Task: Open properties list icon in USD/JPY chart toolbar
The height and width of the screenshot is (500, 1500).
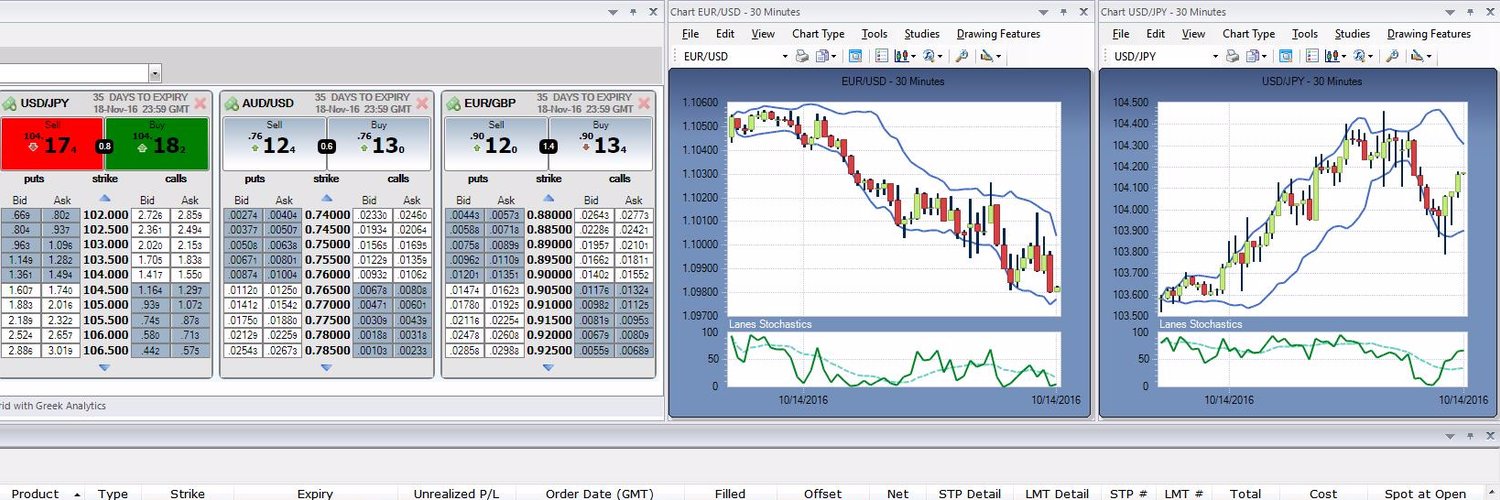Action: coord(1312,56)
